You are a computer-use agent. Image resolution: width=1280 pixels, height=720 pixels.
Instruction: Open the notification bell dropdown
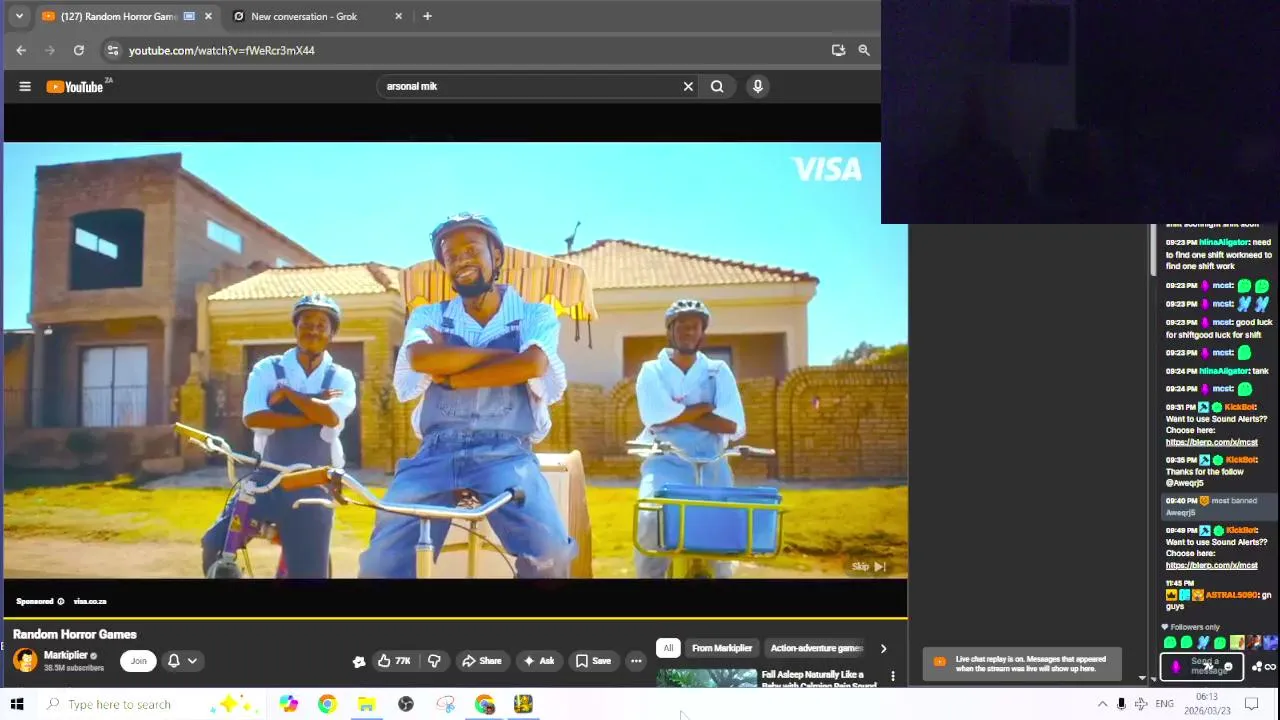[x=182, y=661]
